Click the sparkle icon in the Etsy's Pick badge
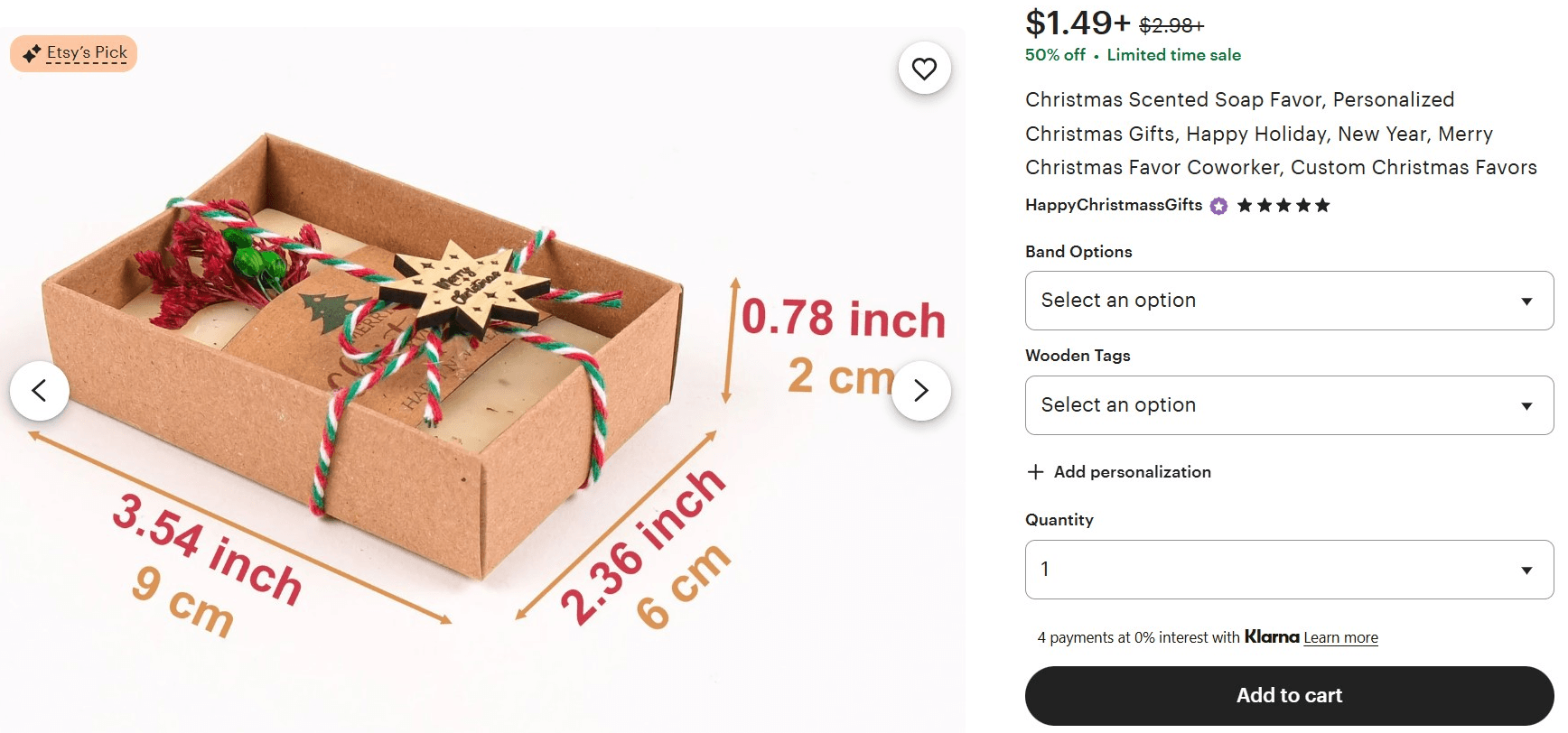Screen dimensions: 1568x733 [x=30, y=52]
